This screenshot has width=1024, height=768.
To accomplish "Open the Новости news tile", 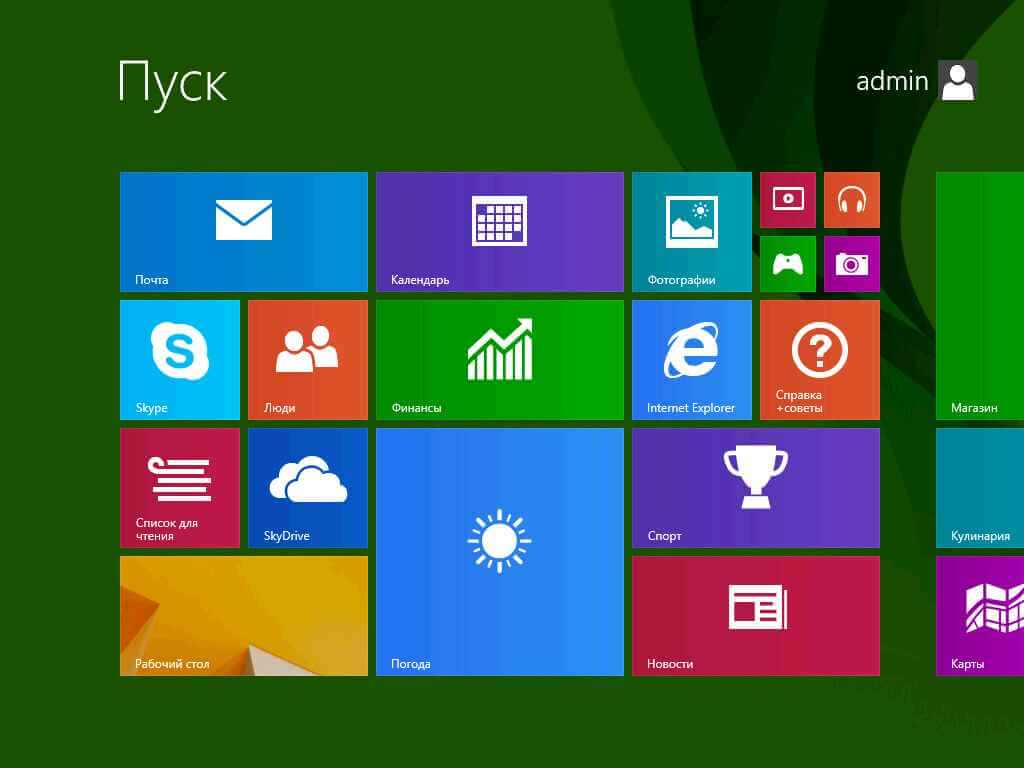I will [x=755, y=615].
